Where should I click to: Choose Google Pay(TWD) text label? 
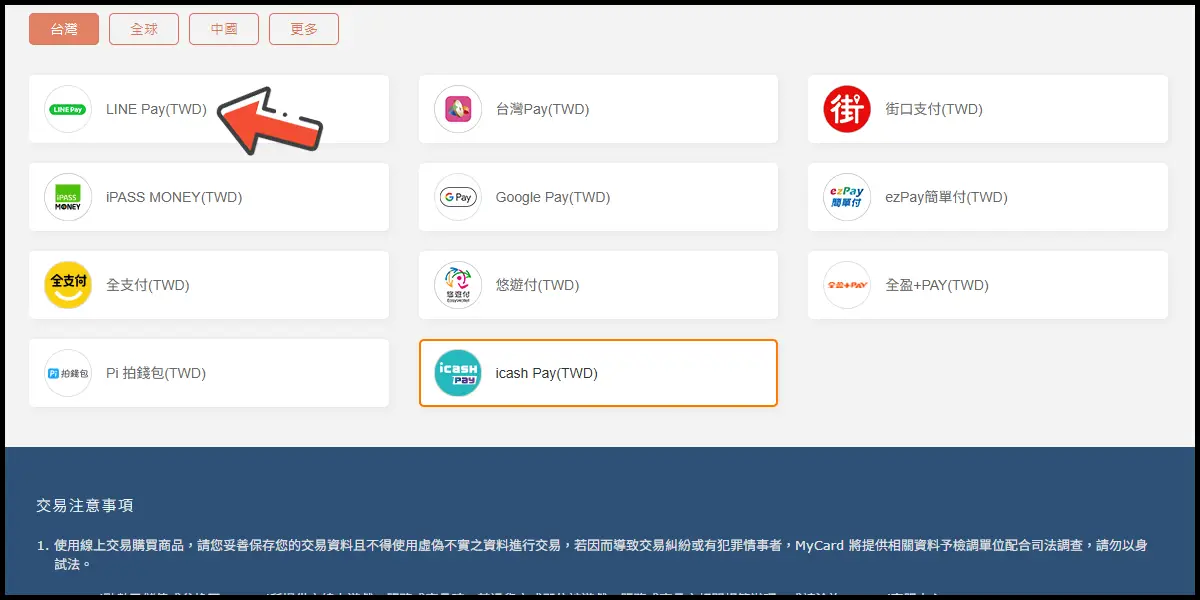[x=552, y=197]
